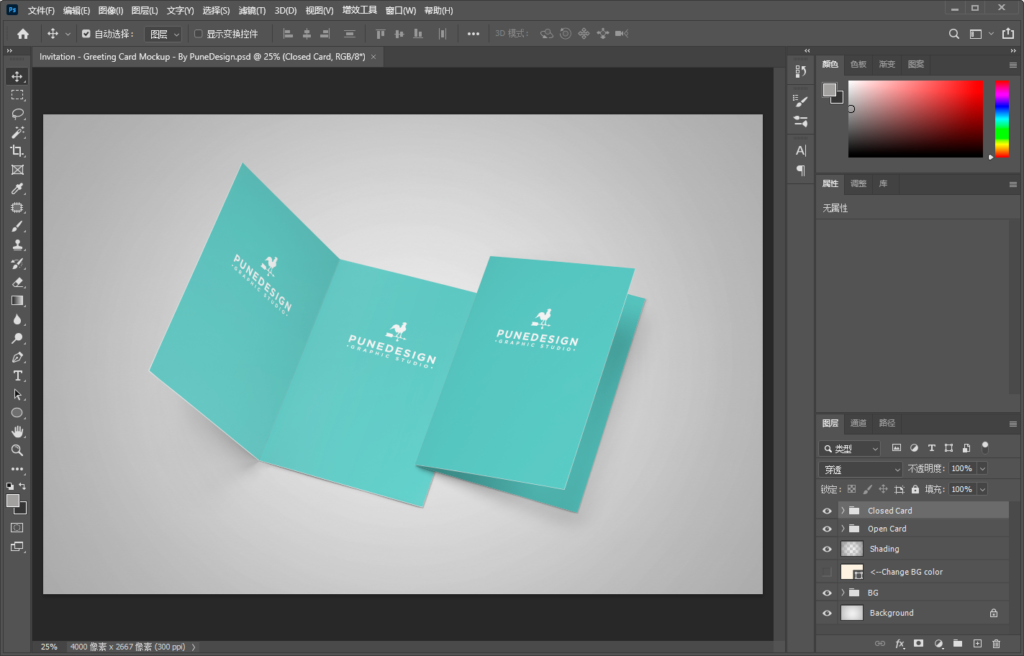Image resolution: width=1024 pixels, height=656 pixels.
Task: Expand the BG group
Action: [842, 593]
